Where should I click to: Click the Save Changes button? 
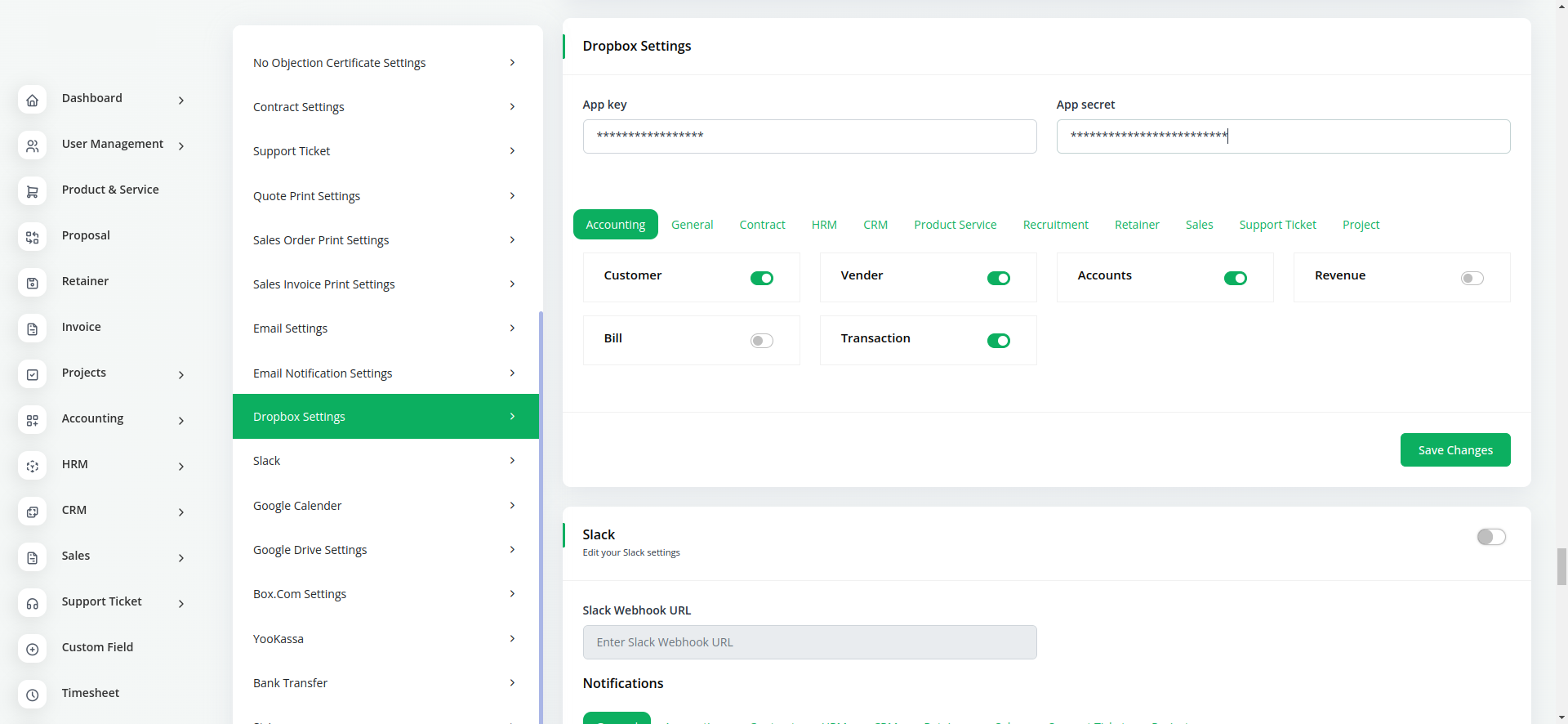pos(1454,450)
